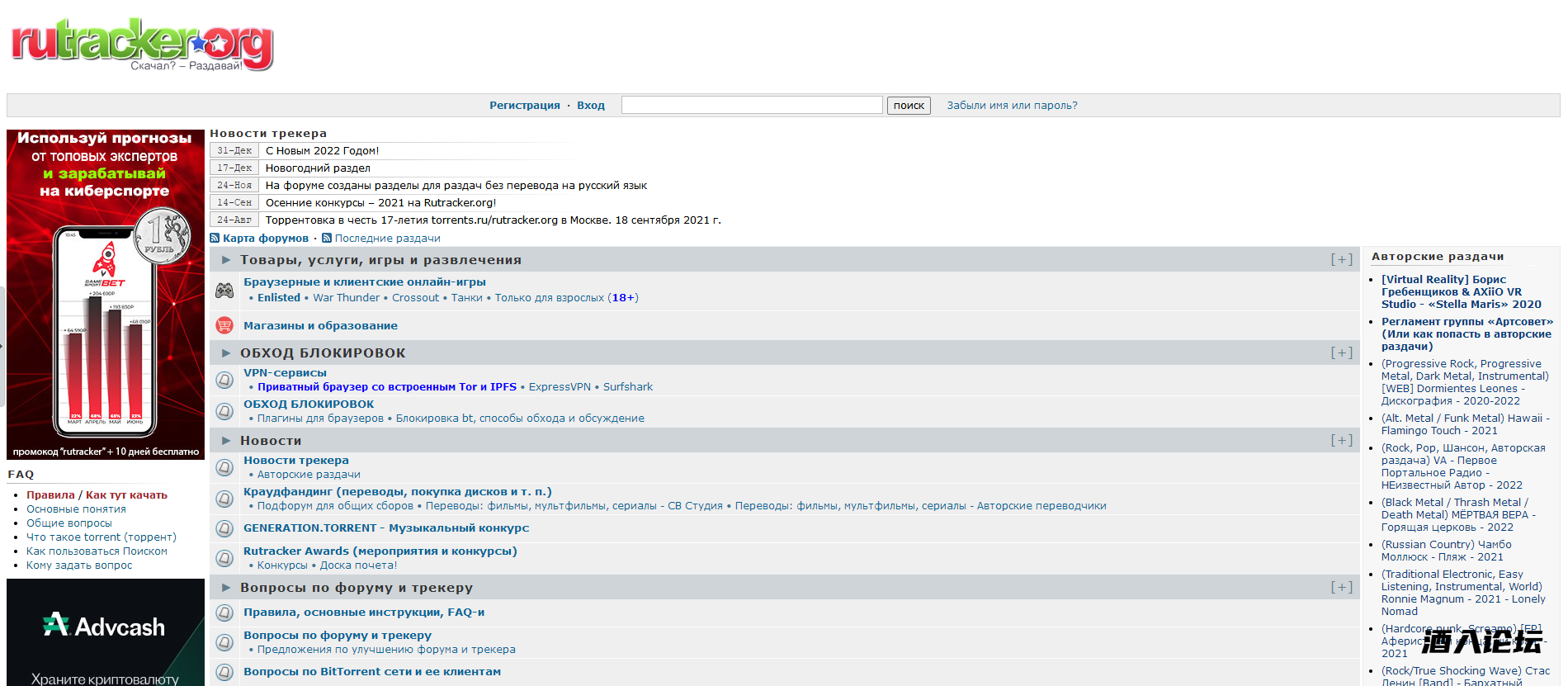Click the forum icon beside Новости трекера

click(x=224, y=467)
